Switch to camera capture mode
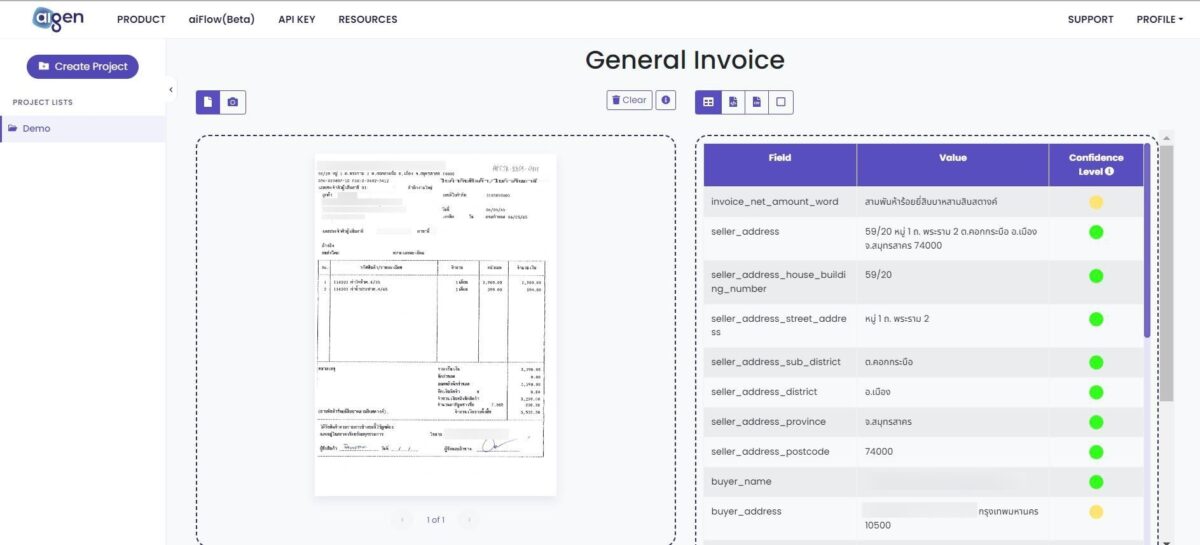The height and width of the screenshot is (545, 1200). (x=233, y=102)
